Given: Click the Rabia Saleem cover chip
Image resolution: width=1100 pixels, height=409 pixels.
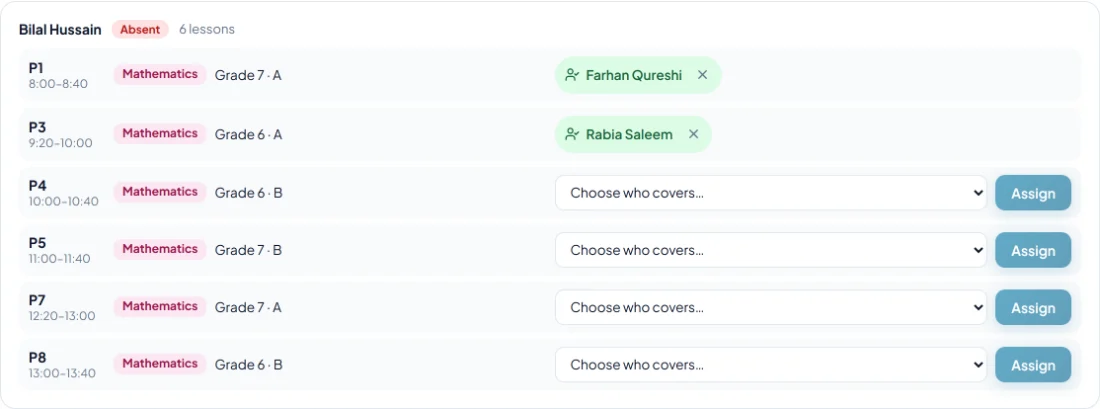Looking at the screenshot, I should [633, 134].
